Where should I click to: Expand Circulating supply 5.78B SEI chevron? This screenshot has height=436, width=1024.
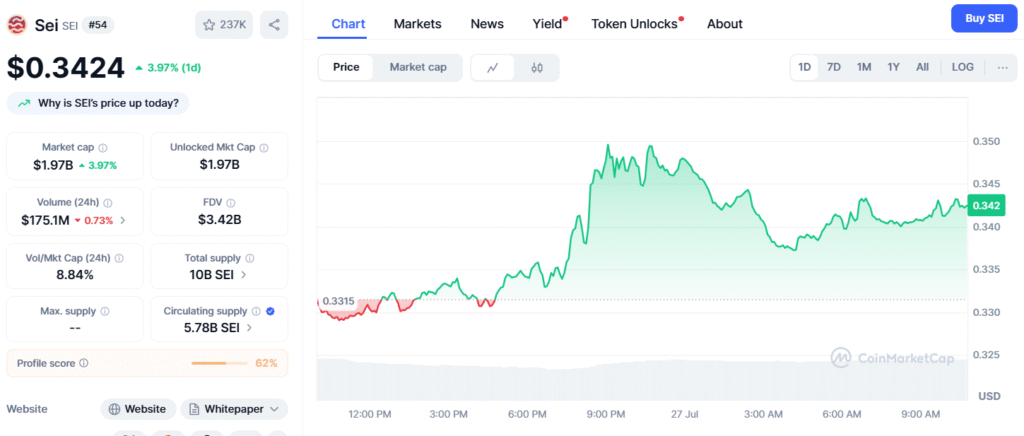249,328
